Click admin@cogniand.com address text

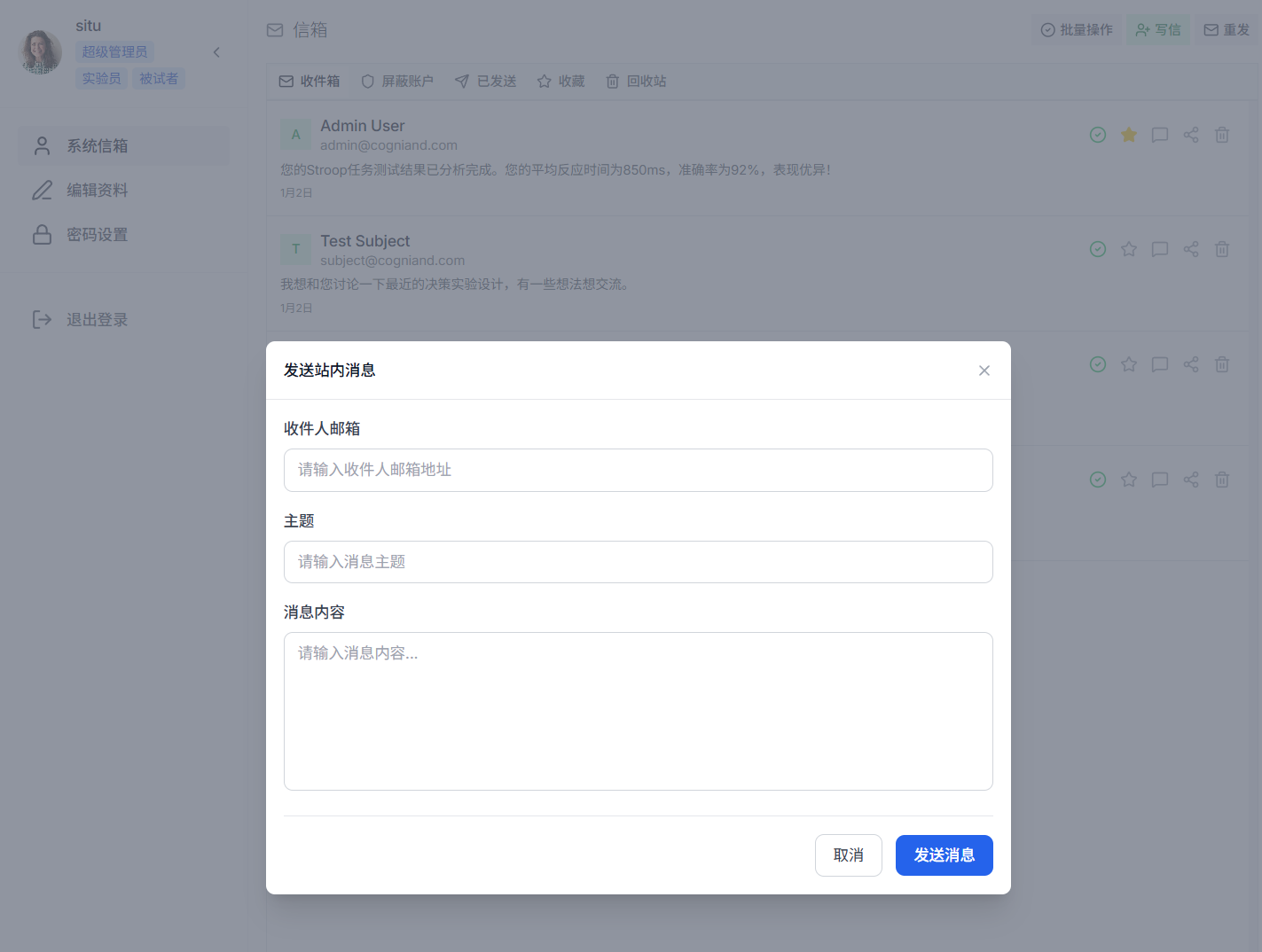pos(388,145)
